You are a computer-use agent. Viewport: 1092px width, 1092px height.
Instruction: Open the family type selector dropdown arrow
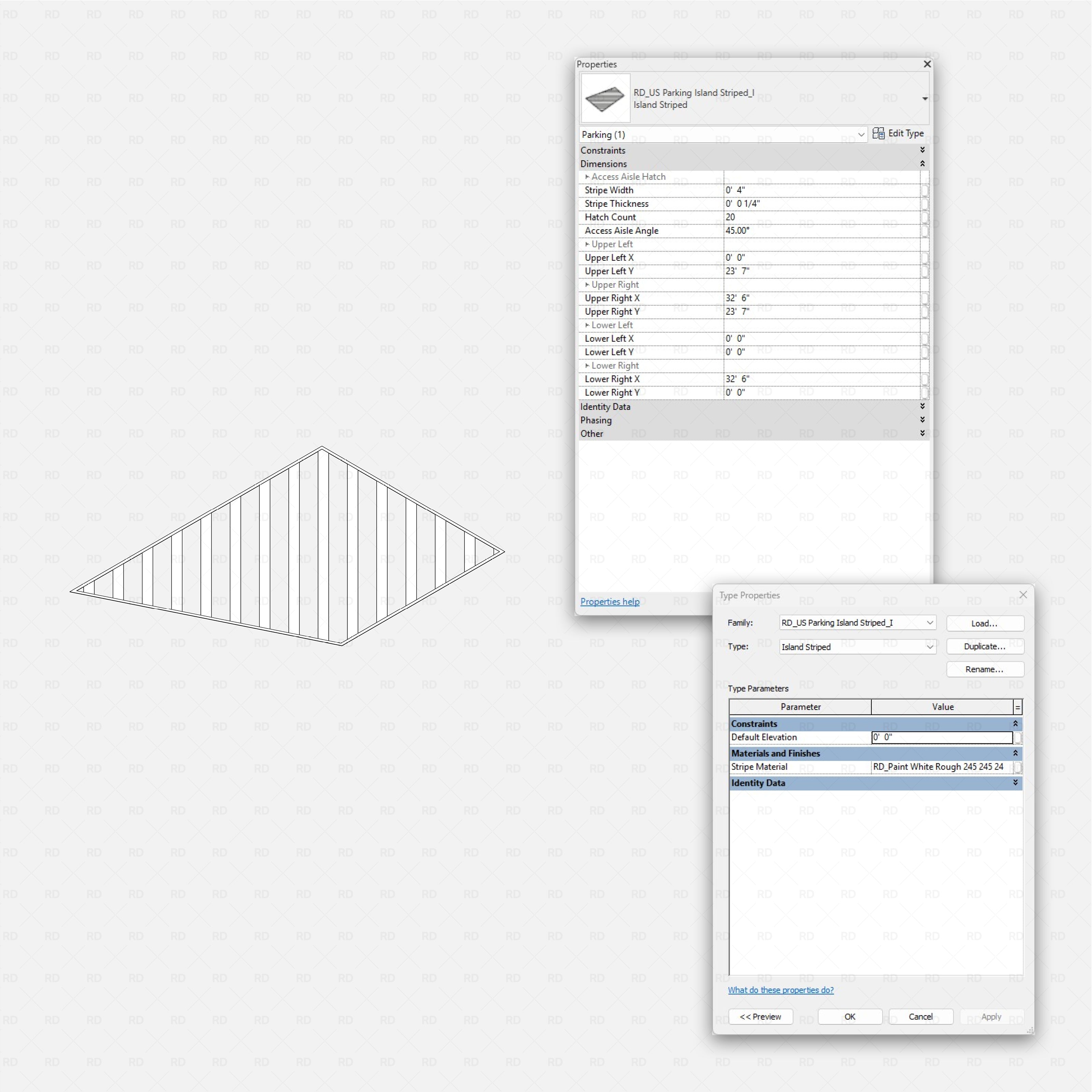pos(925,99)
